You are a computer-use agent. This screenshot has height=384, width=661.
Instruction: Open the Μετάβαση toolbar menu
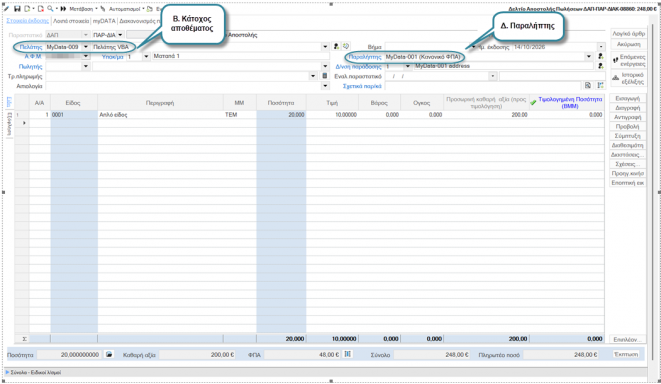pos(83,9)
